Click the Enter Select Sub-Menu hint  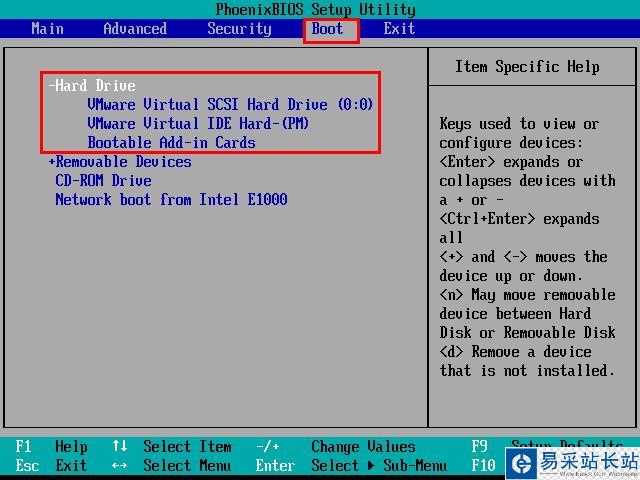[x=351, y=465]
